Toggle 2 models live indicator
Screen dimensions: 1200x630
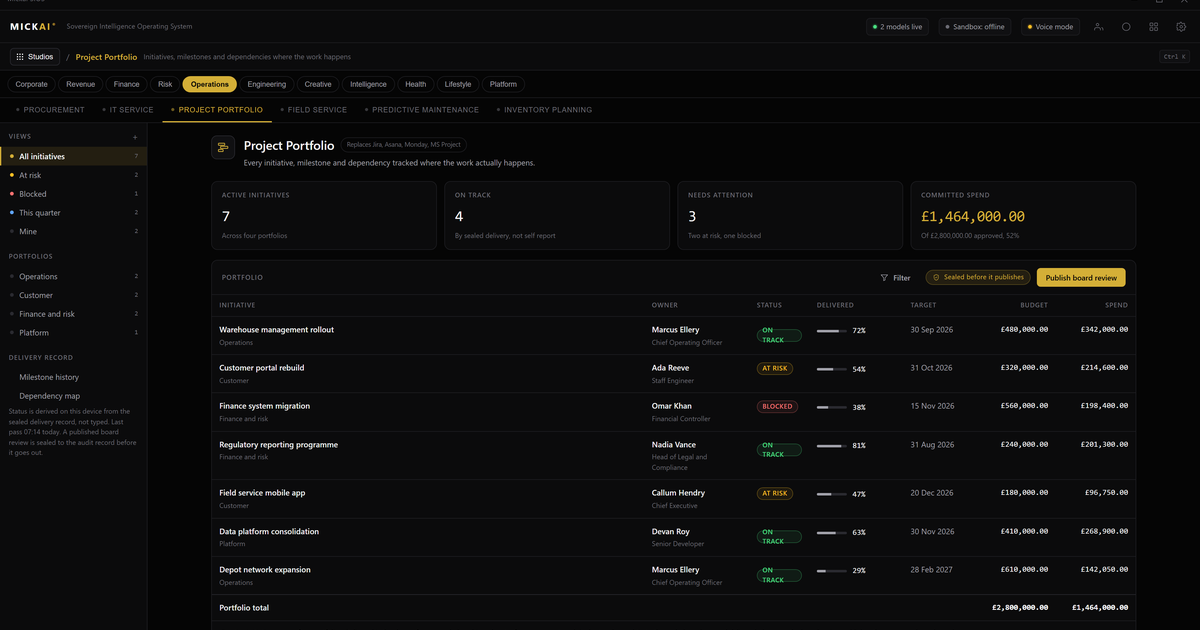pos(899,27)
